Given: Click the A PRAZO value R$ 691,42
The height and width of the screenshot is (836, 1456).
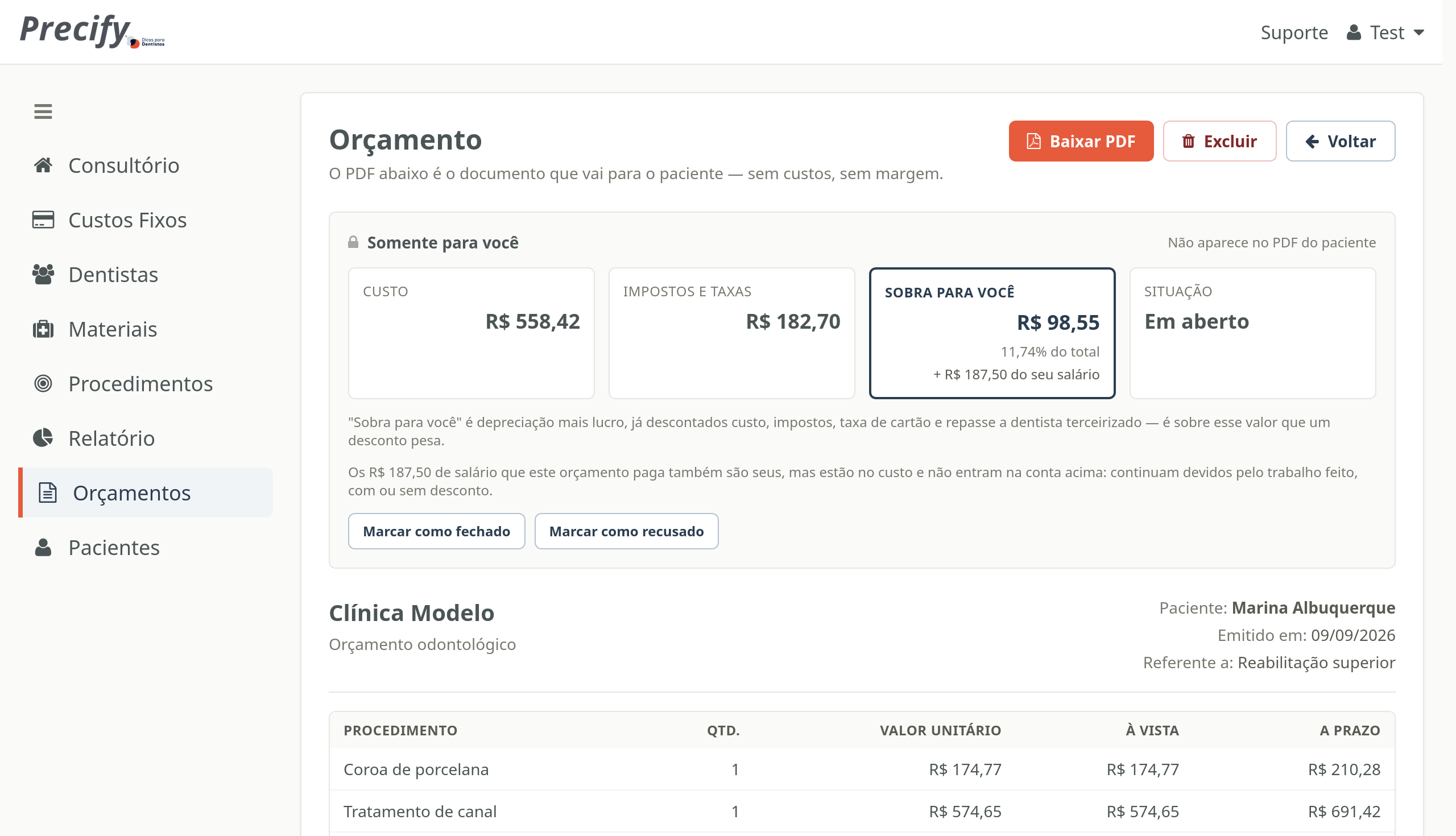Looking at the screenshot, I should coord(1344,812).
